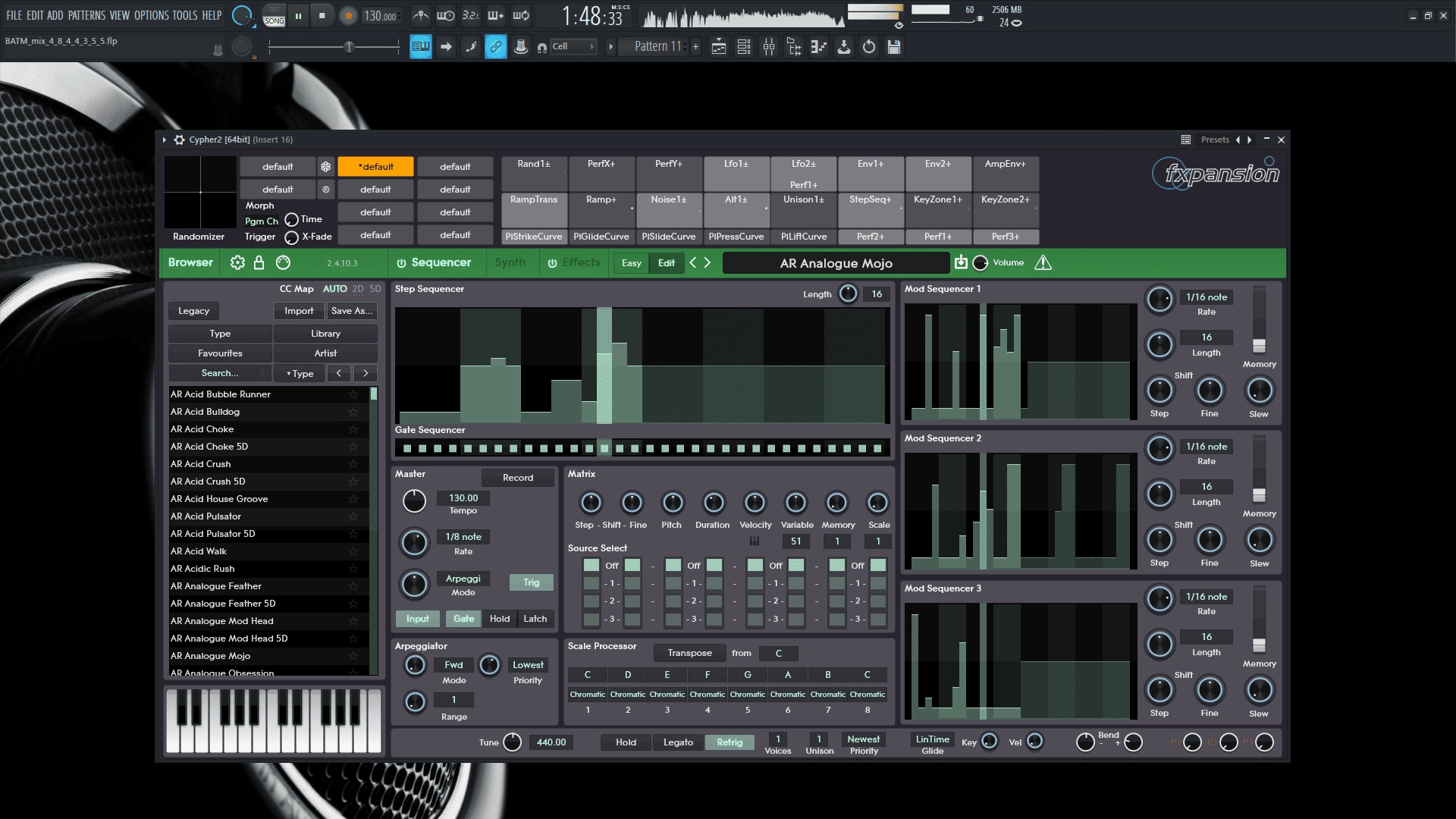Add new pattern with plus button
Viewport: 1456px width, 819px height.
coord(695,46)
